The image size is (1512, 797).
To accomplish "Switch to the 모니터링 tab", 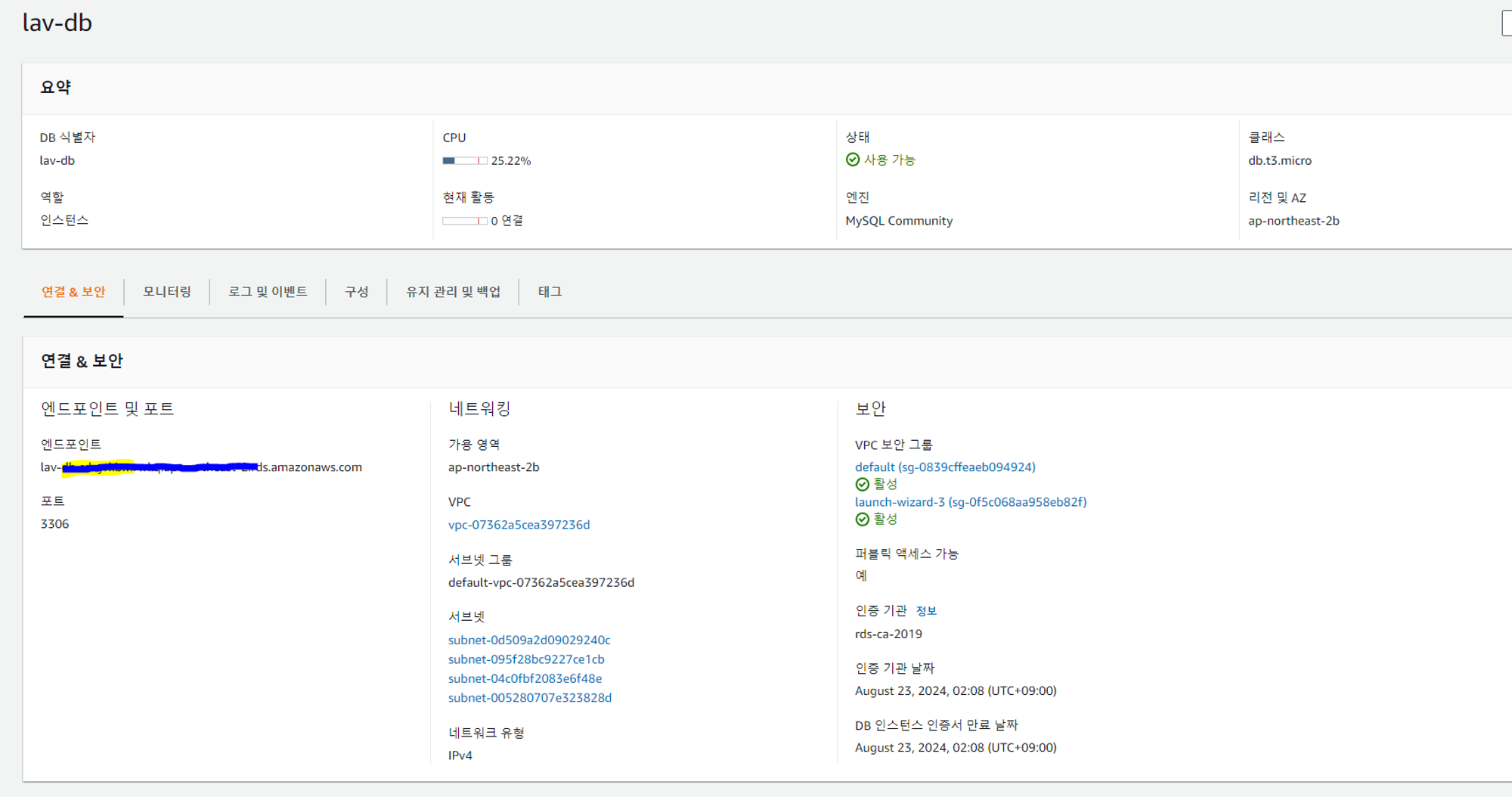I will pyautogui.click(x=167, y=292).
